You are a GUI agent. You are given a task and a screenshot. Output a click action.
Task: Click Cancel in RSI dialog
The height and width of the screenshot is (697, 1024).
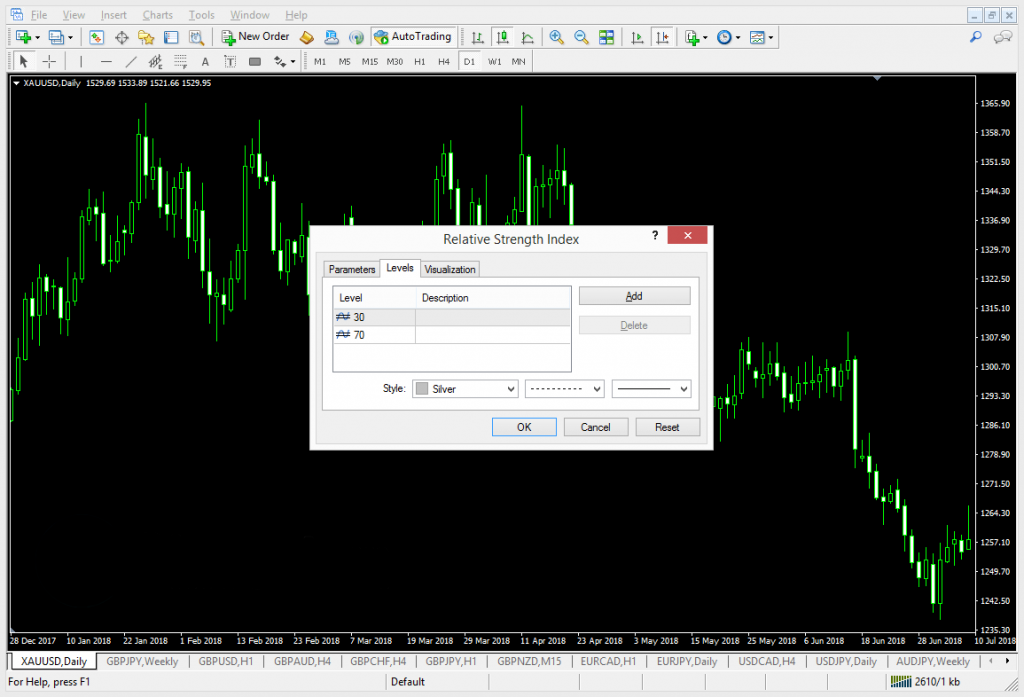596,427
